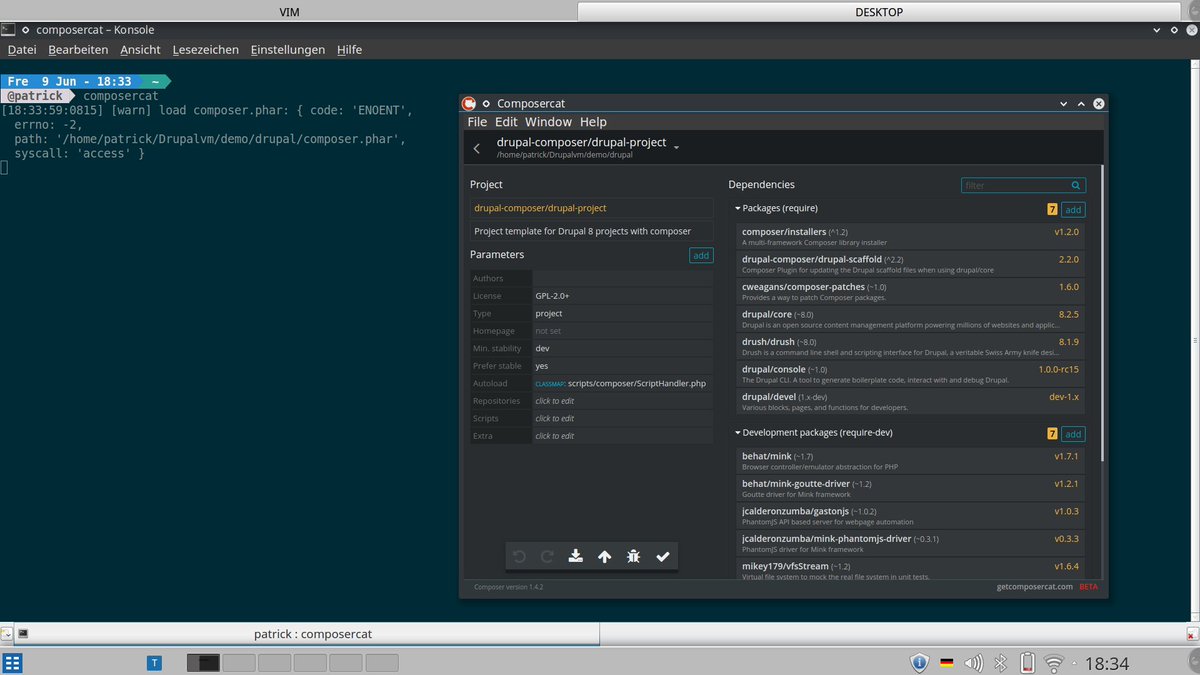Open the dropdown arrow next to drupal-composer/drupal-project title
Viewport: 1200px width, 675px height.
(677, 147)
